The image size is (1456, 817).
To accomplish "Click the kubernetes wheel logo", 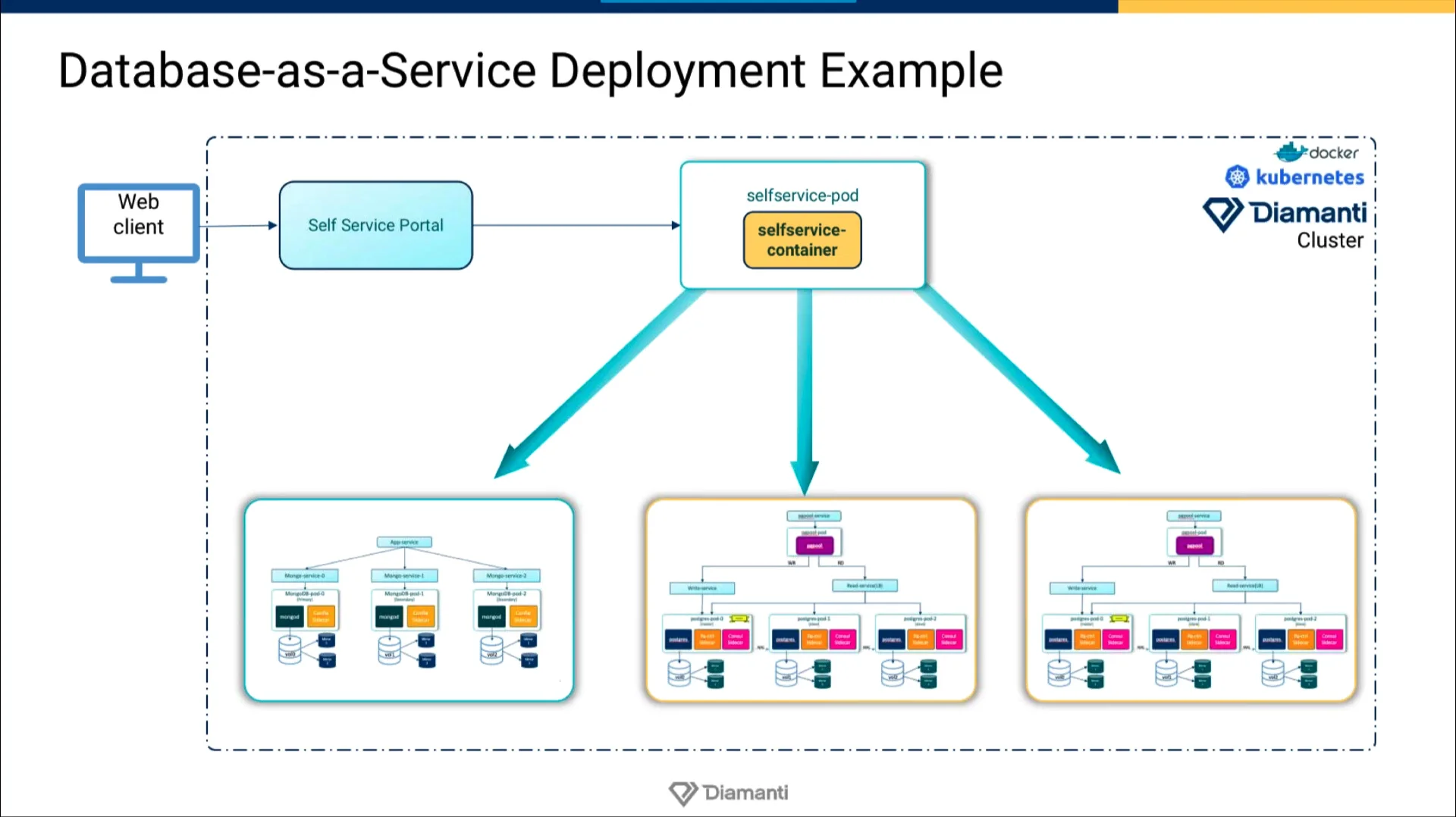I will click(1237, 177).
